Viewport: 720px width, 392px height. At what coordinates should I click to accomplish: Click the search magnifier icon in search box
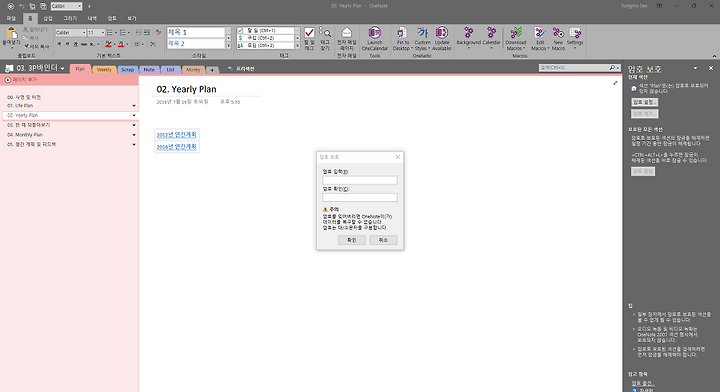tap(612, 67)
